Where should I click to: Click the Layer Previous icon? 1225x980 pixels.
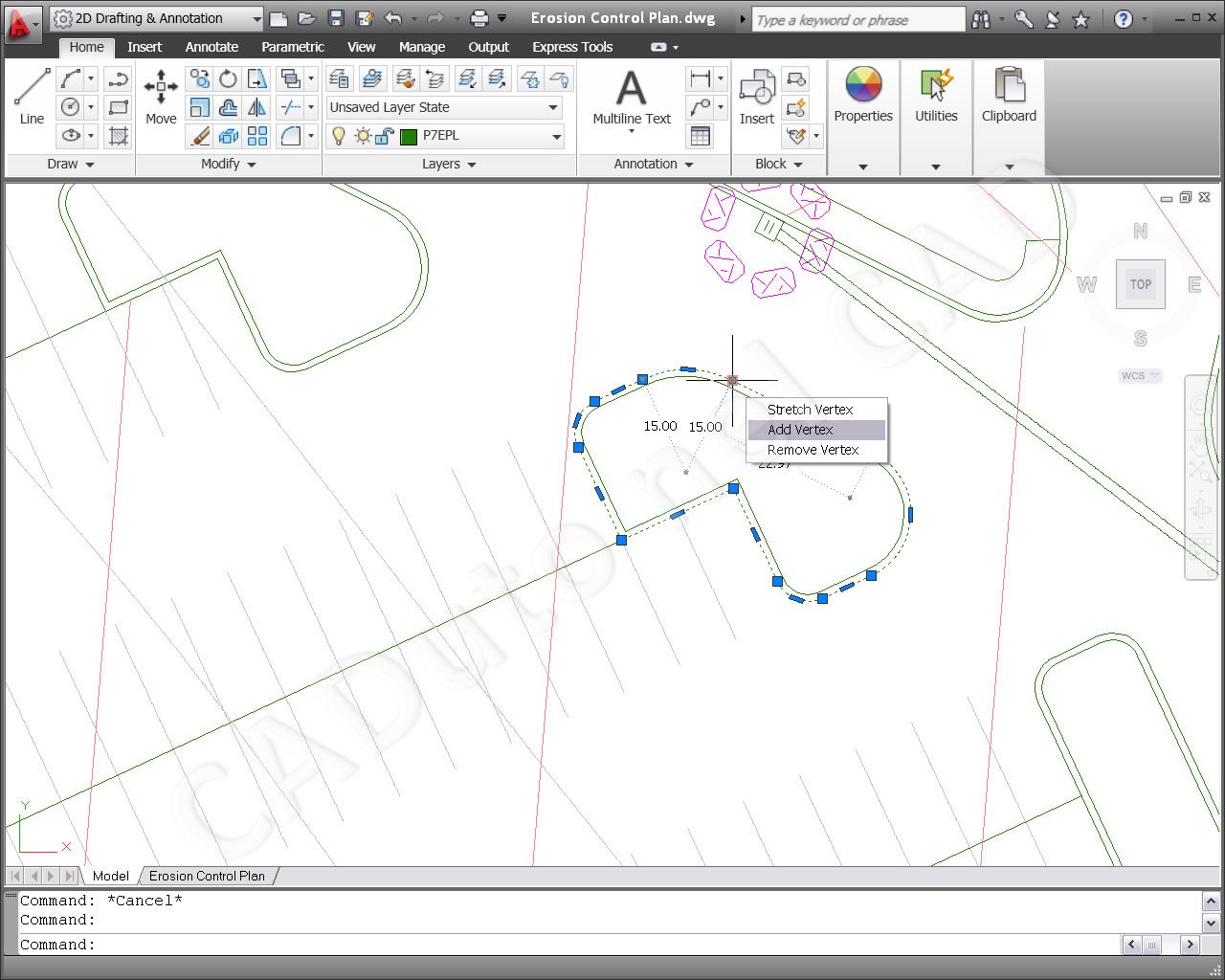pyautogui.click(x=434, y=78)
